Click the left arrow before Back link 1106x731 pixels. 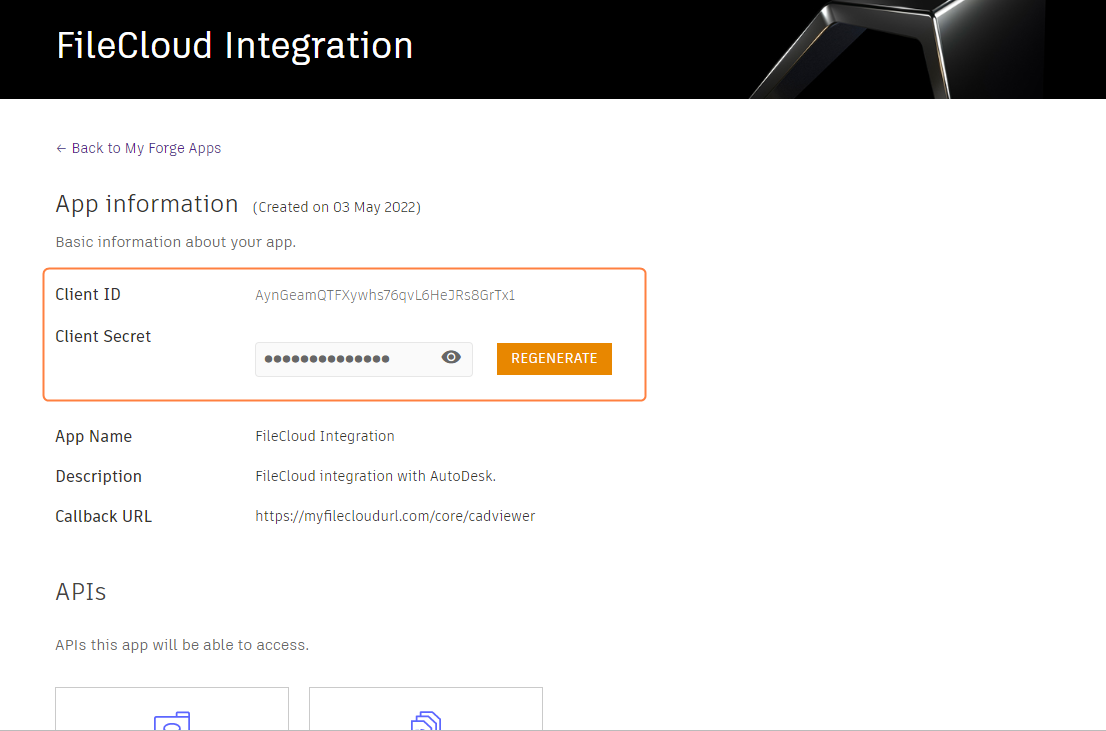tap(61, 148)
